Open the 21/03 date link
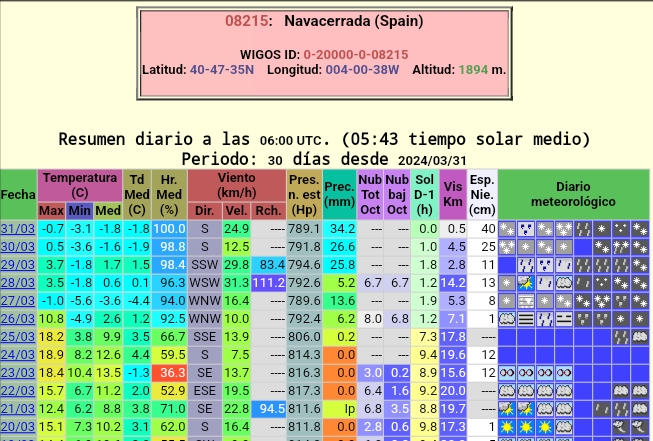The image size is (653, 441). coord(18,409)
